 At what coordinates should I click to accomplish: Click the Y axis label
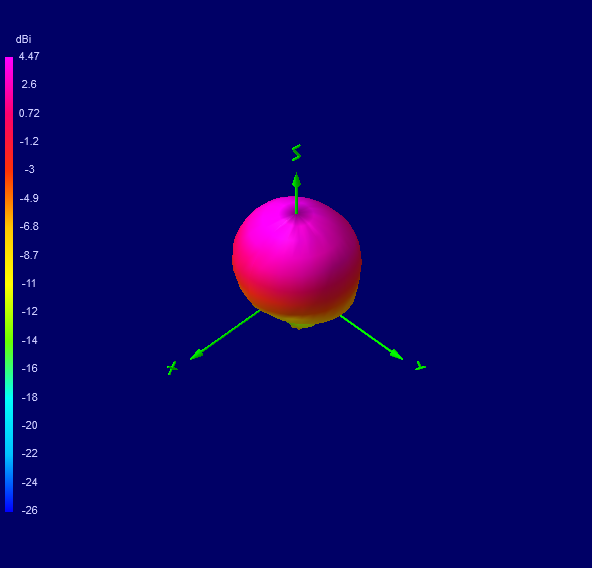point(420,366)
